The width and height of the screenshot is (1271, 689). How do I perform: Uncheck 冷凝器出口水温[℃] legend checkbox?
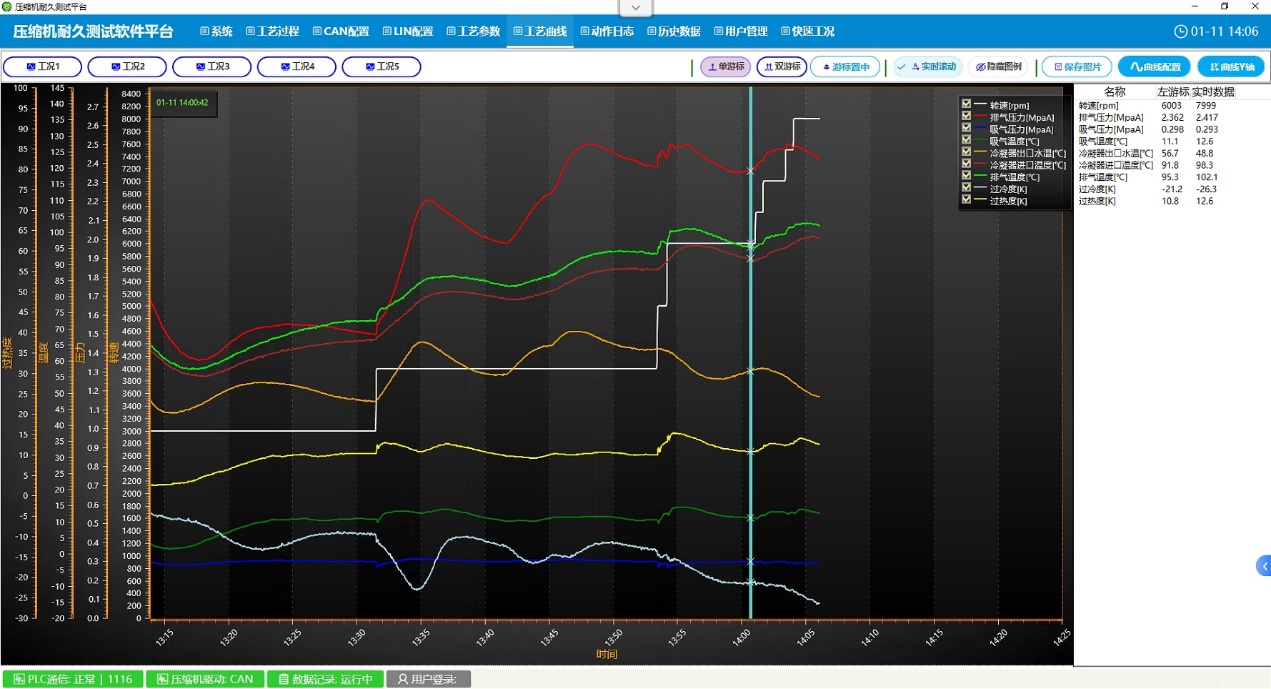click(966, 152)
